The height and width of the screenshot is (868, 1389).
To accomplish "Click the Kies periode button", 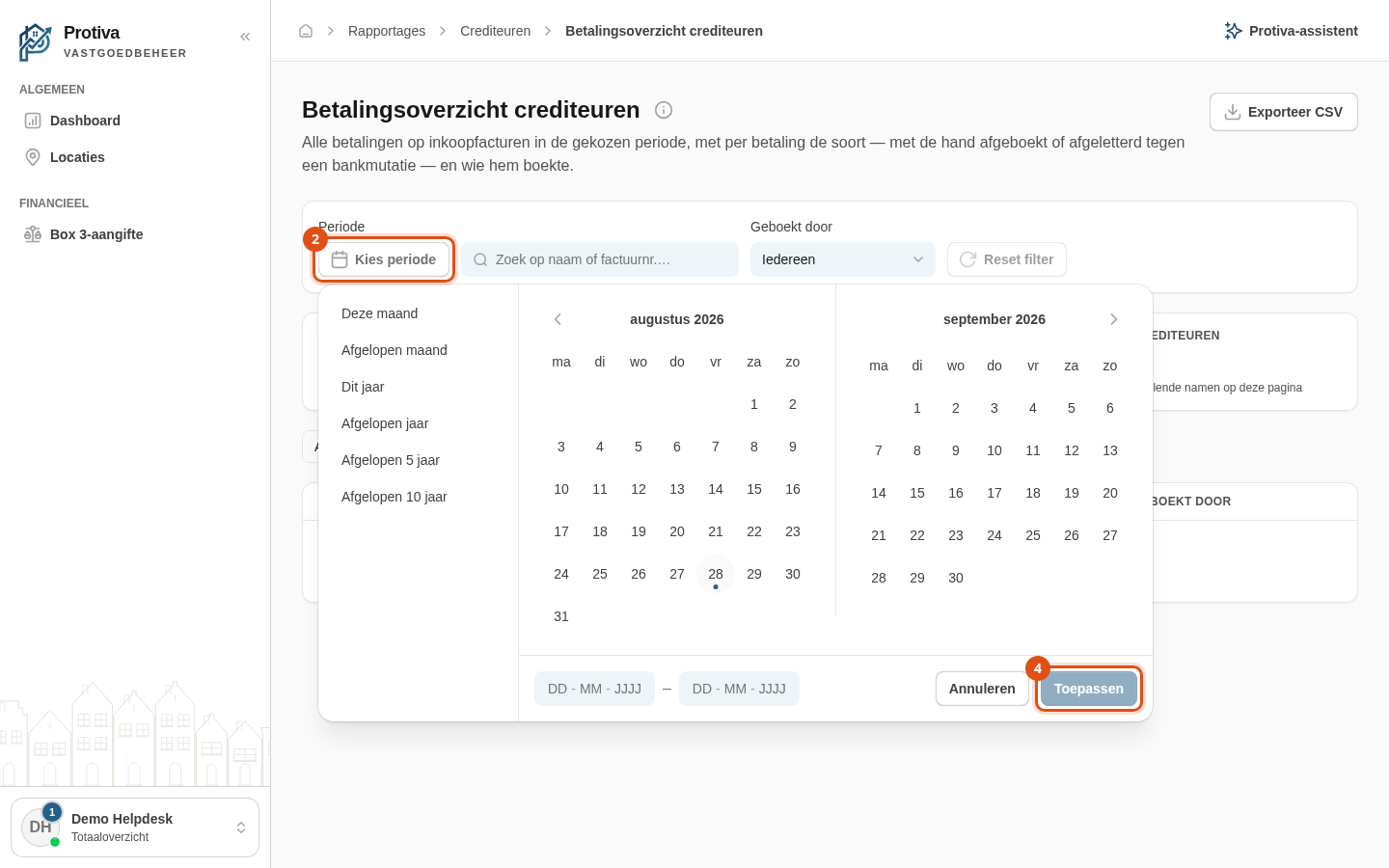I will click(x=384, y=259).
